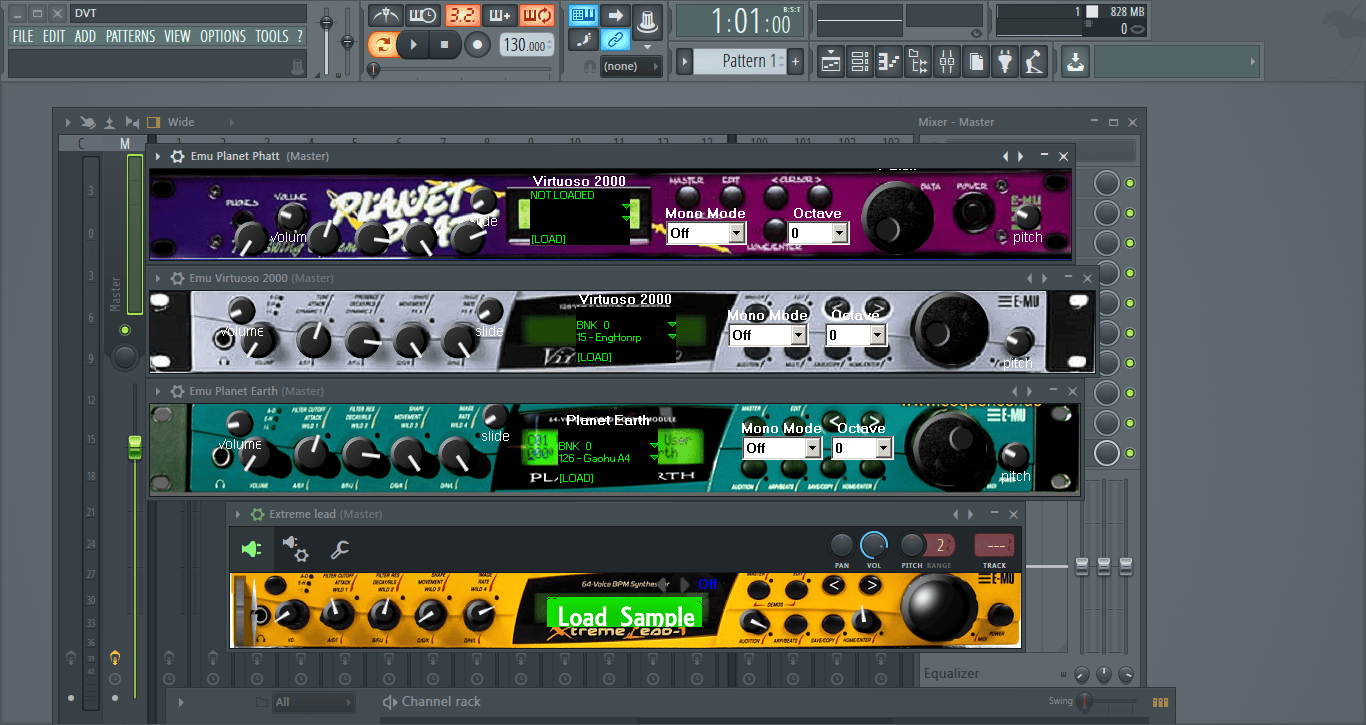Open Emu Virtuoso 2000 gear menu
This screenshot has height=725, width=1366.
point(177,278)
